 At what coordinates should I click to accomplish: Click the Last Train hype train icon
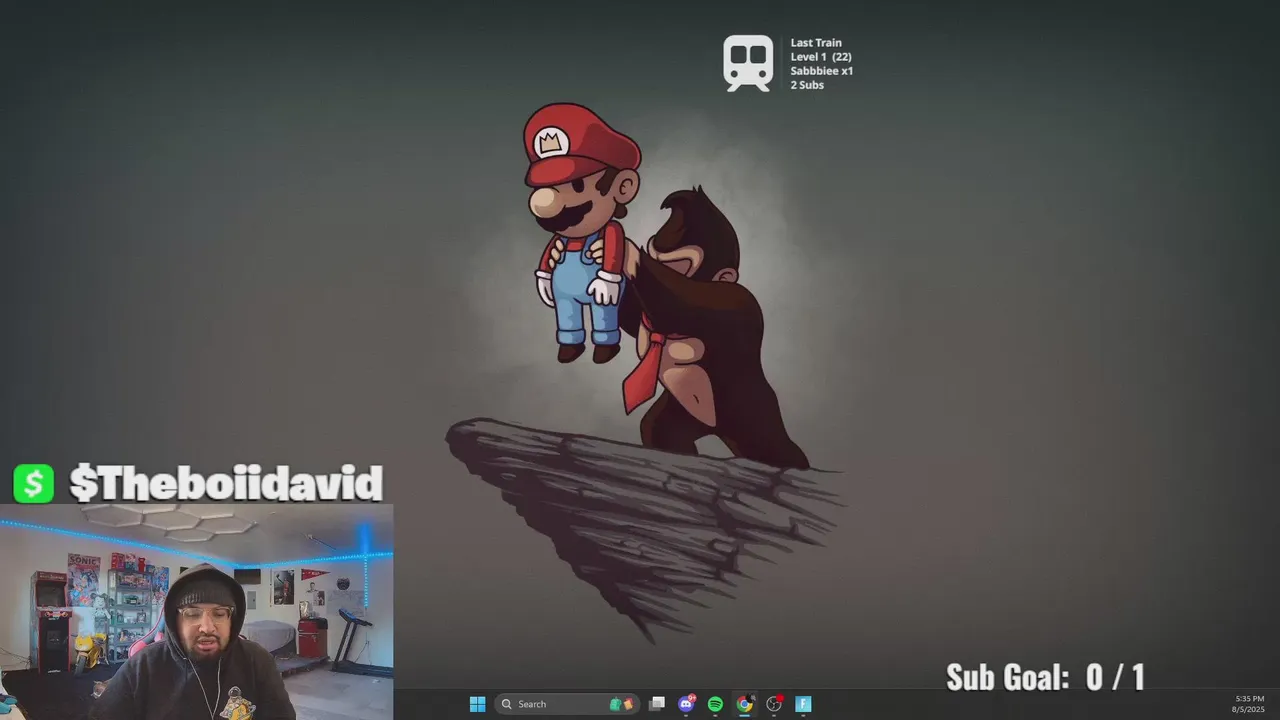748,64
